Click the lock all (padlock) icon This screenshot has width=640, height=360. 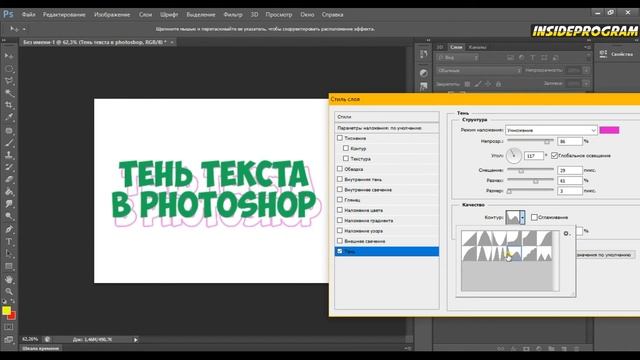point(498,84)
